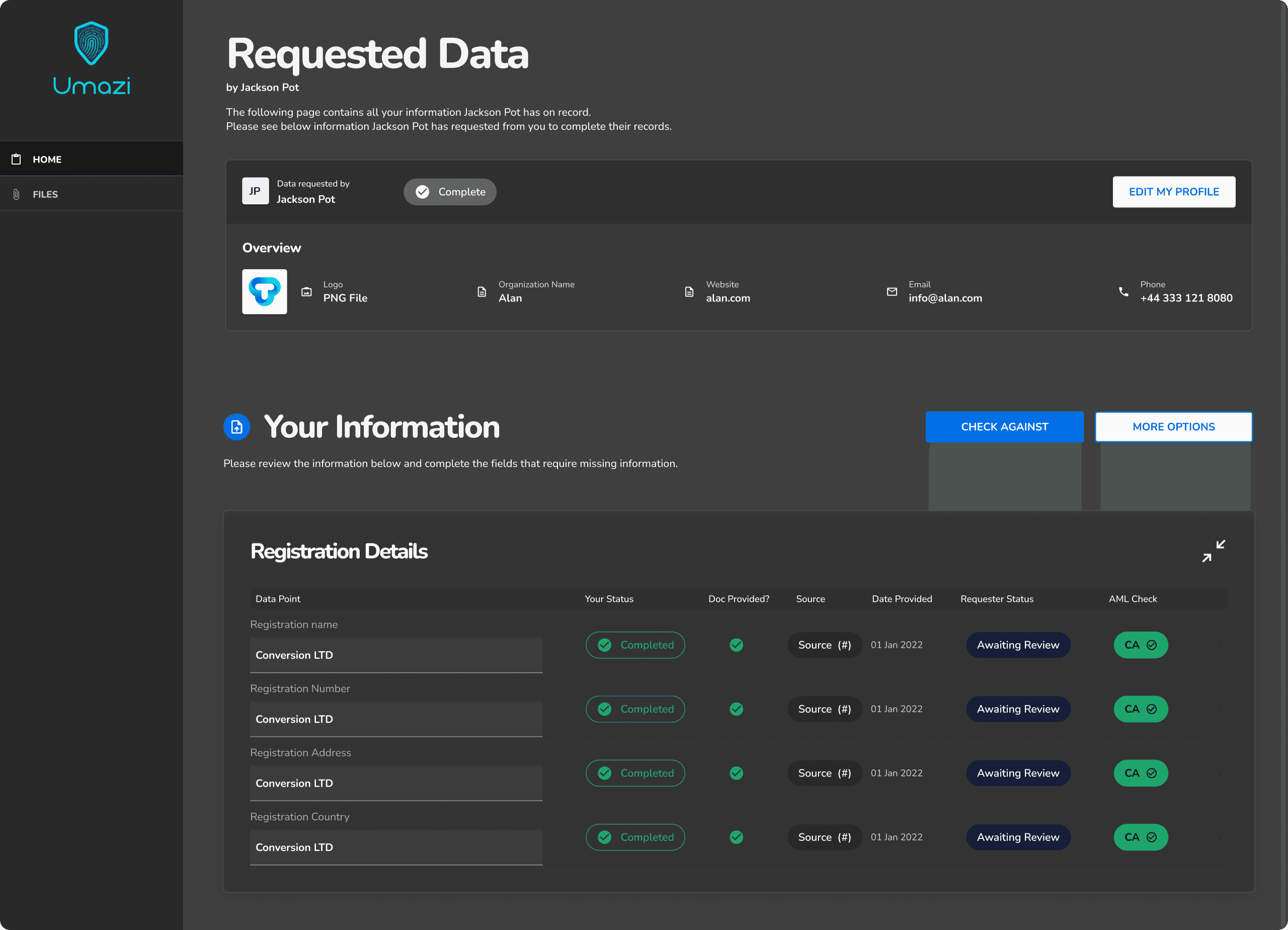Click the Website document icon
1288x930 pixels.
click(x=689, y=291)
